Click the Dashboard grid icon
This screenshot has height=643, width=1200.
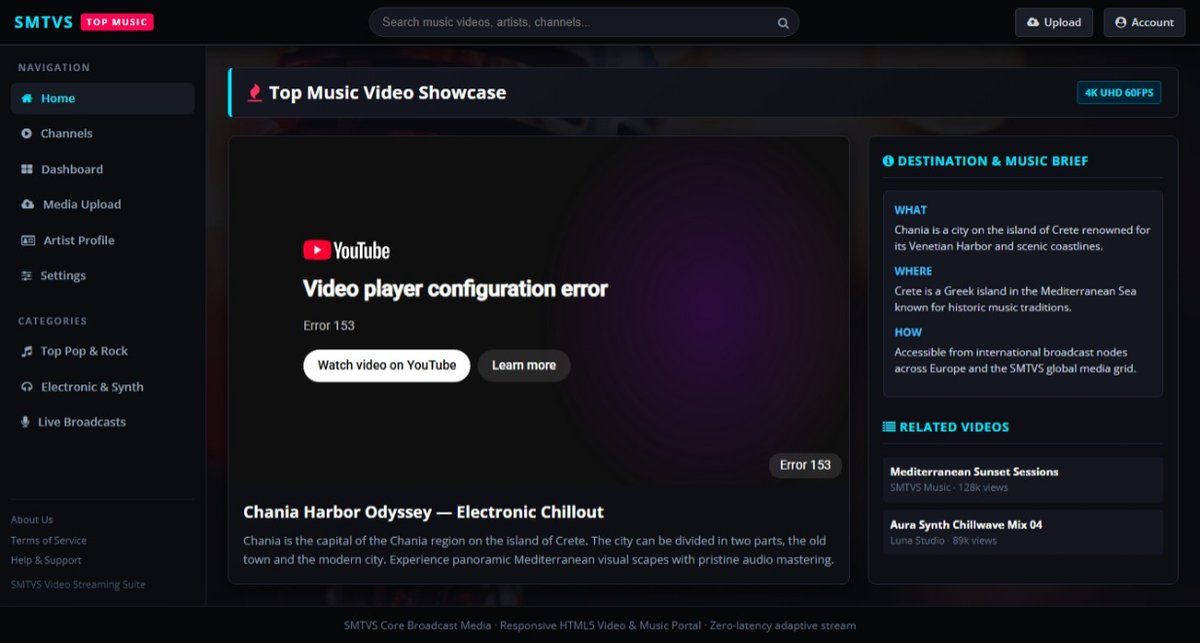[27, 170]
